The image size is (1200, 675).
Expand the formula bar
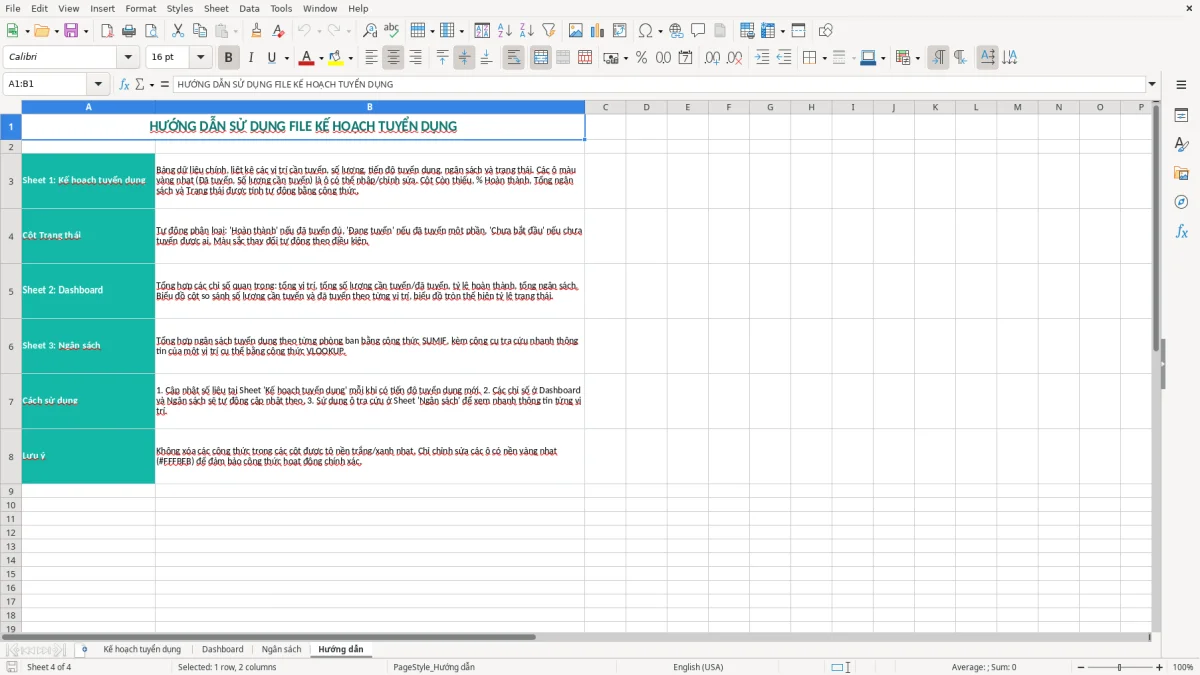(x=1152, y=84)
